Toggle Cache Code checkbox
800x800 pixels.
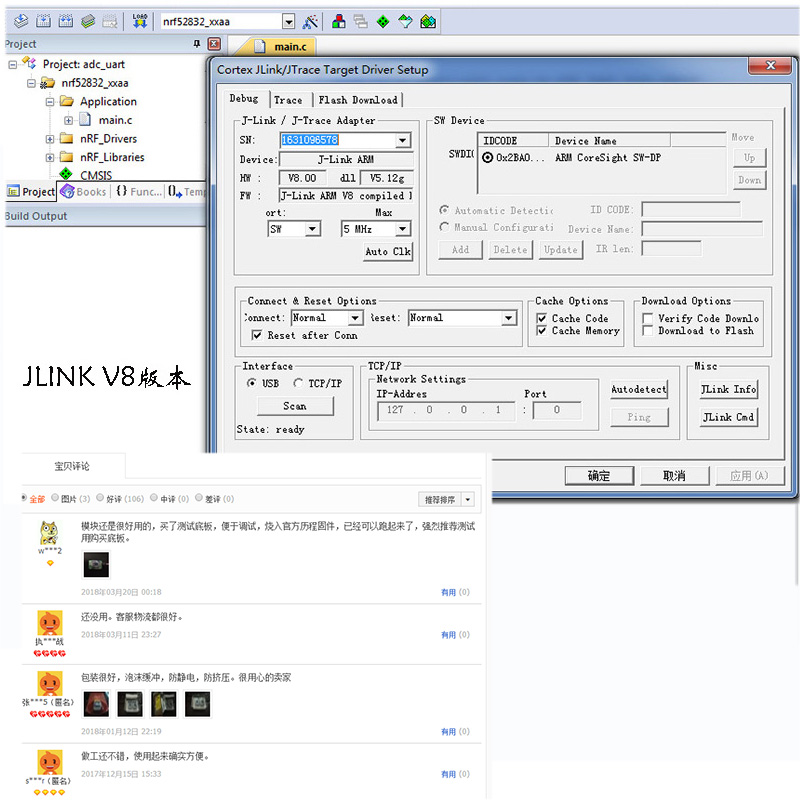click(x=542, y=318)
